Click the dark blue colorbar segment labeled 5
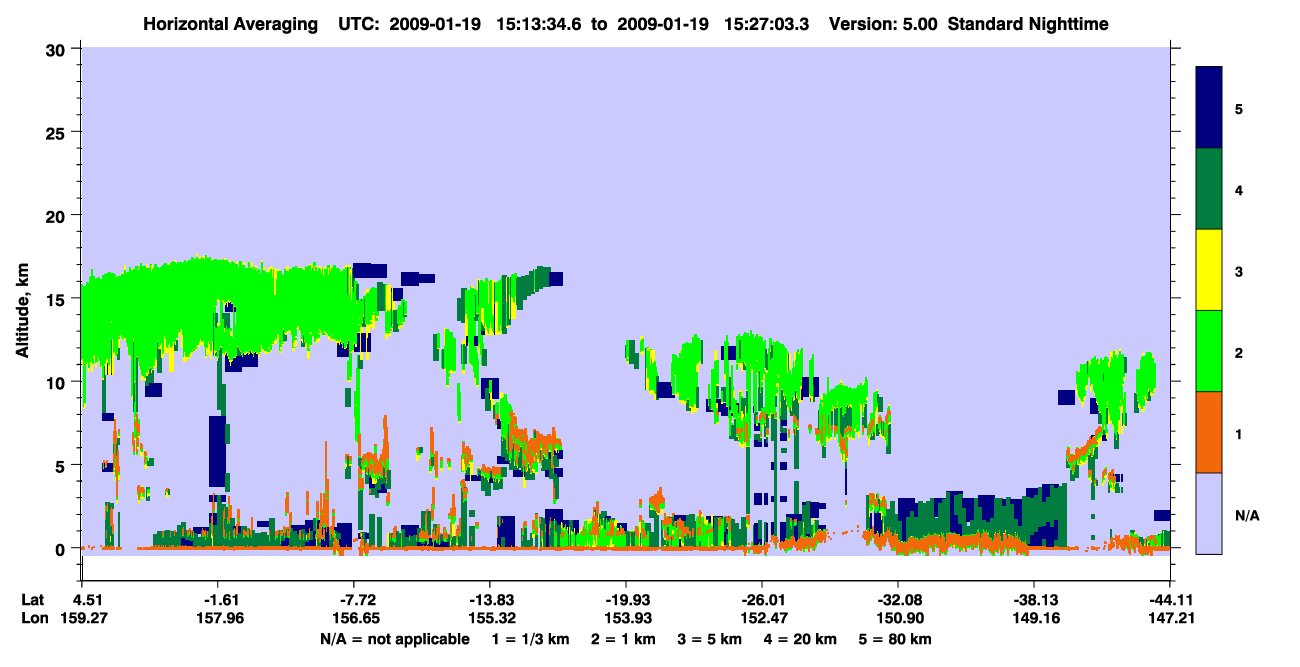The height and width of the screenshot is (667, 1300). pos(1210,108)
